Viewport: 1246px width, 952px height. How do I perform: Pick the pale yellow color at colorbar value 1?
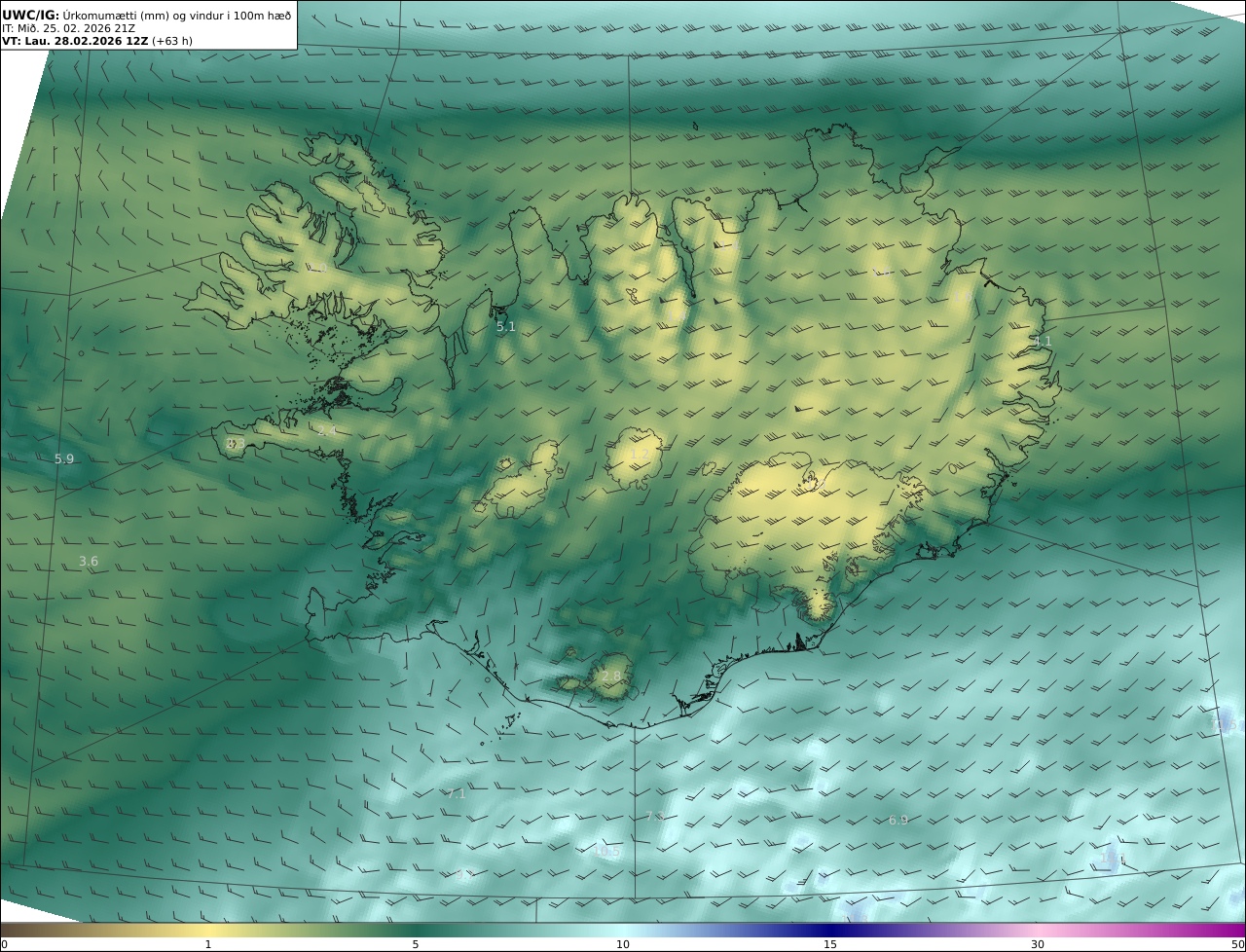coord(208,931)
